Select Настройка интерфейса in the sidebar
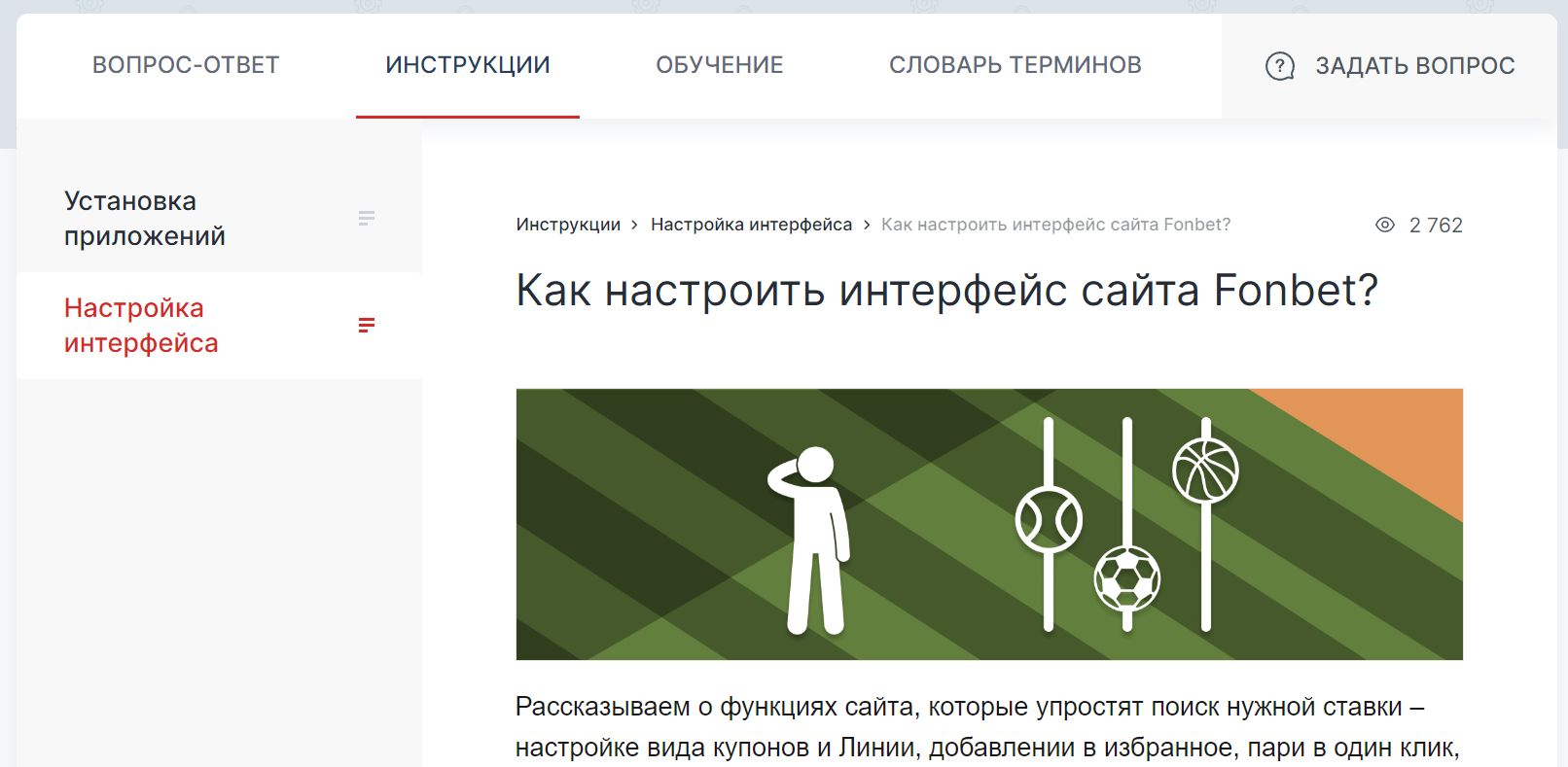The image size is (1568, 767). (219, 326)
